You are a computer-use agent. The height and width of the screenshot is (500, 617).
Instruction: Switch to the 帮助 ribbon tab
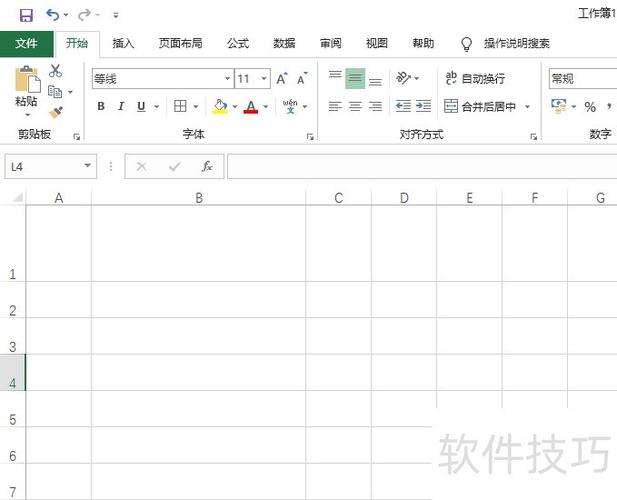423,43
